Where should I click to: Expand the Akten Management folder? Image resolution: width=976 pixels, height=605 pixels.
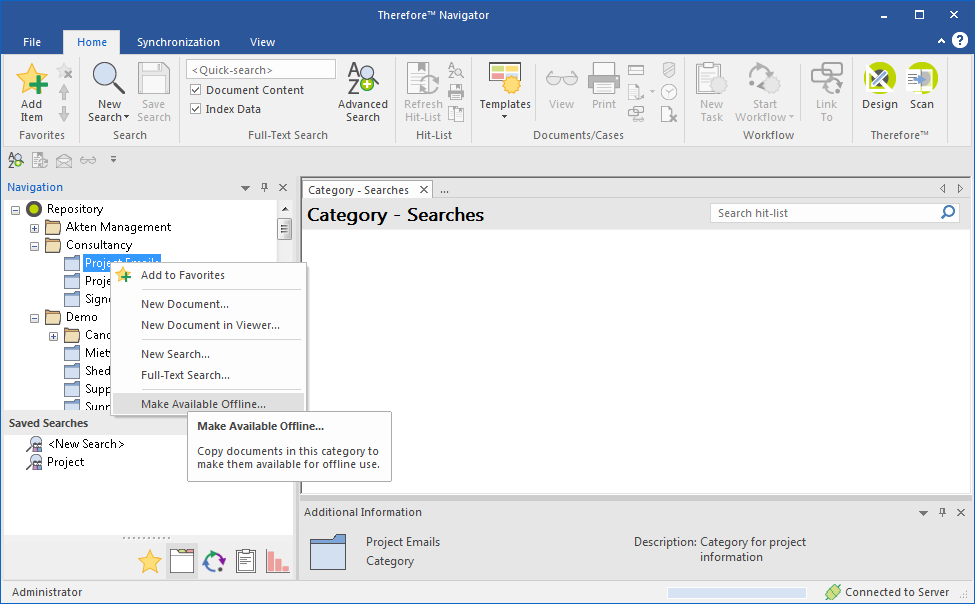click(x=34, y=227)
